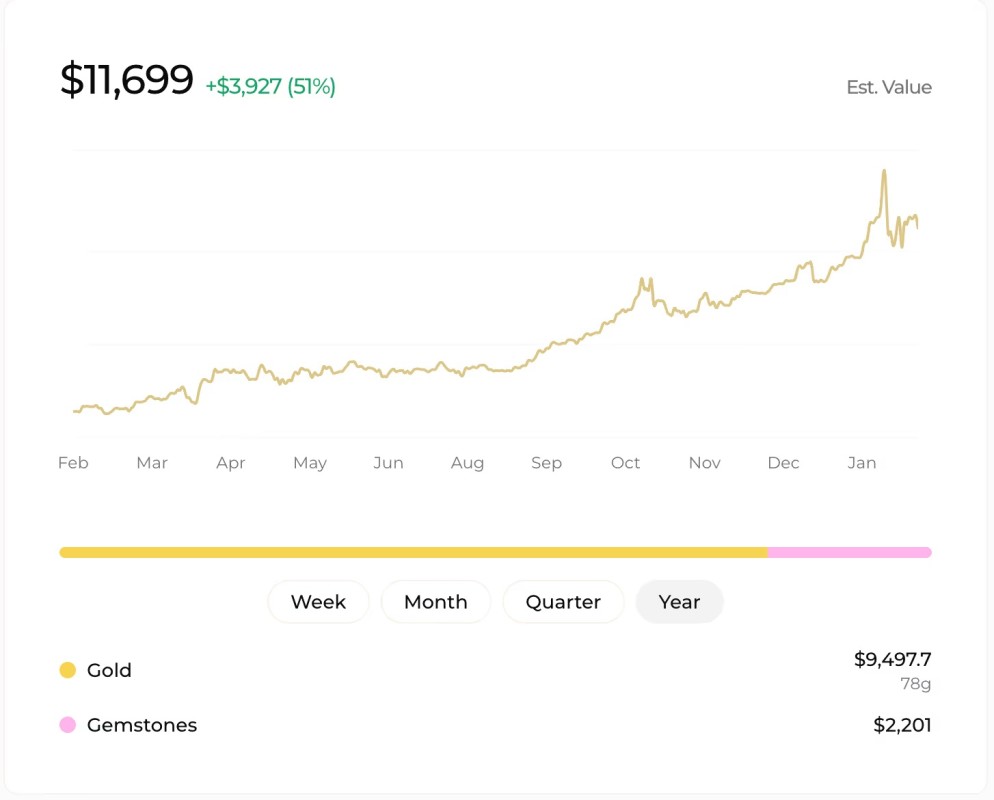The width and height of the screenshot is (994, 800).
Task: Switch chart range to Week
Action: (x=318, y=602)
